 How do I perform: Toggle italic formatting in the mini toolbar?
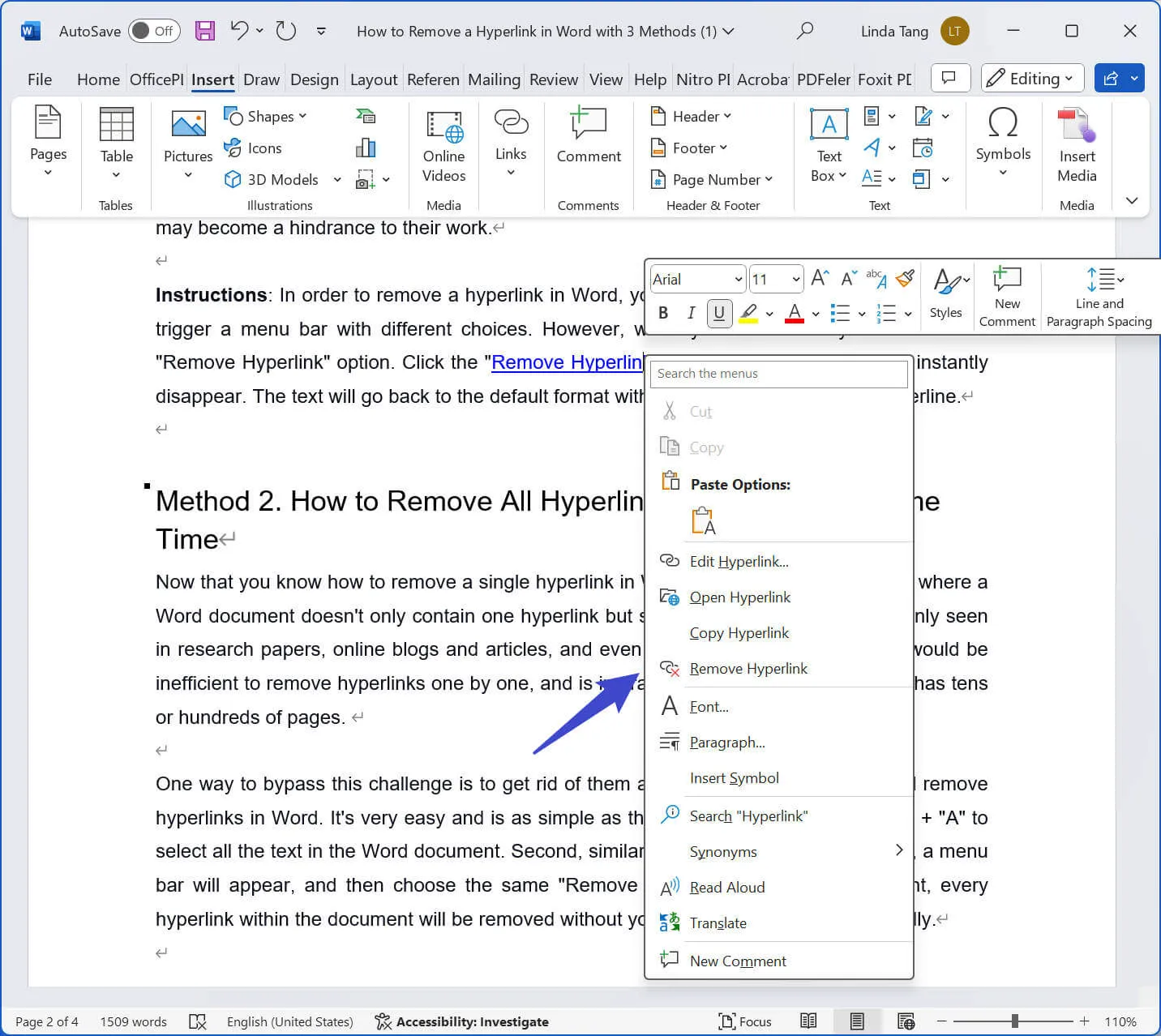pos(691,313)
